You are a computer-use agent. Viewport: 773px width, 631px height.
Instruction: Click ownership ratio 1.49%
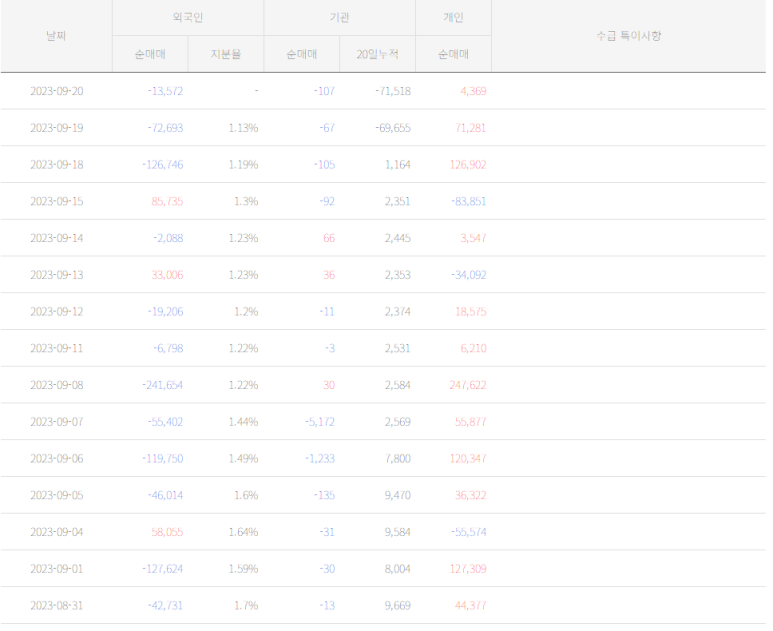click(x=244, y=458)
